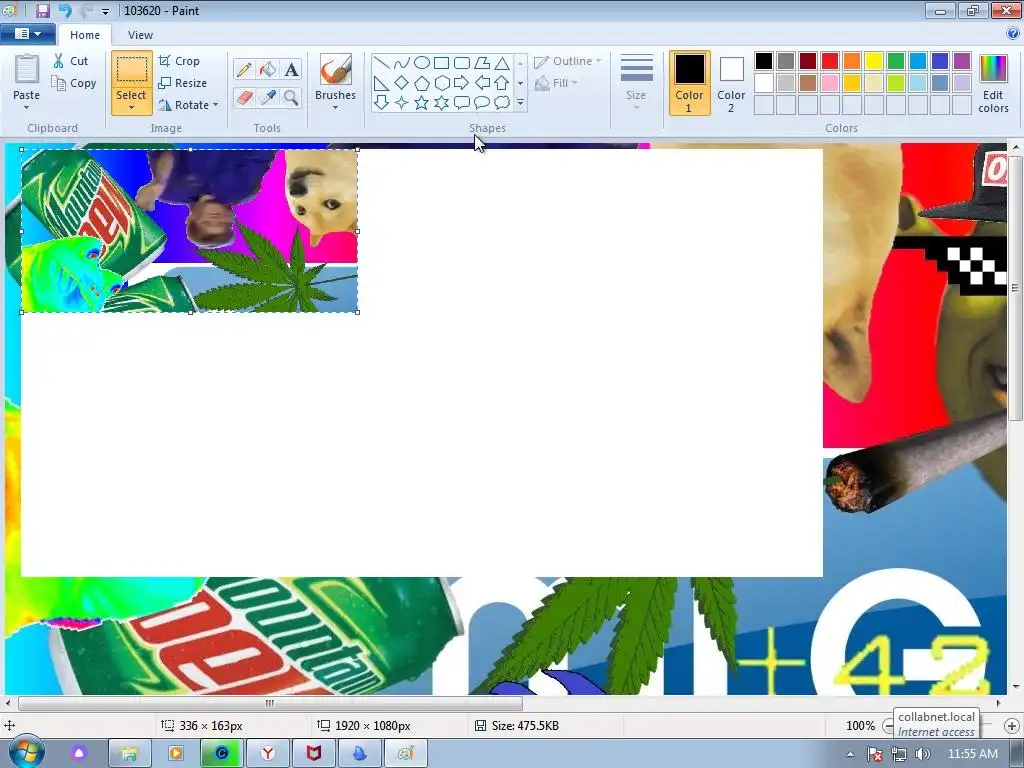Expand the Select options arrow
The width and height of the screenshot is (1024, 768).
point(131,108)
